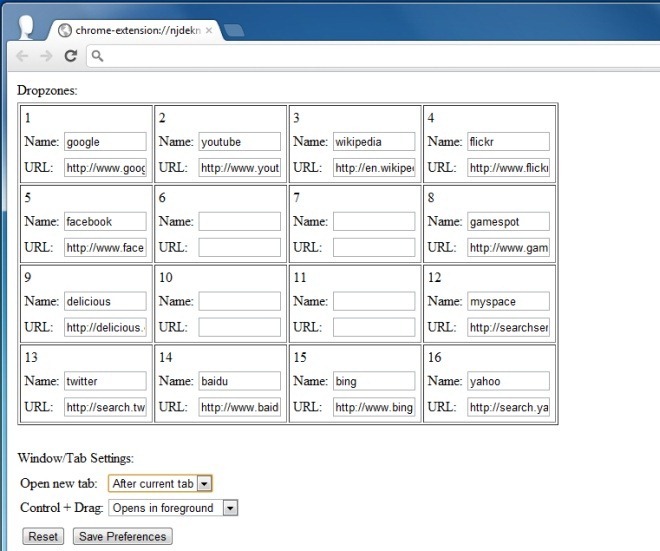Edit dropzone 1 Name field 'google'
Image resolution: width=660 pixels, height=551 pixels.
105,142
